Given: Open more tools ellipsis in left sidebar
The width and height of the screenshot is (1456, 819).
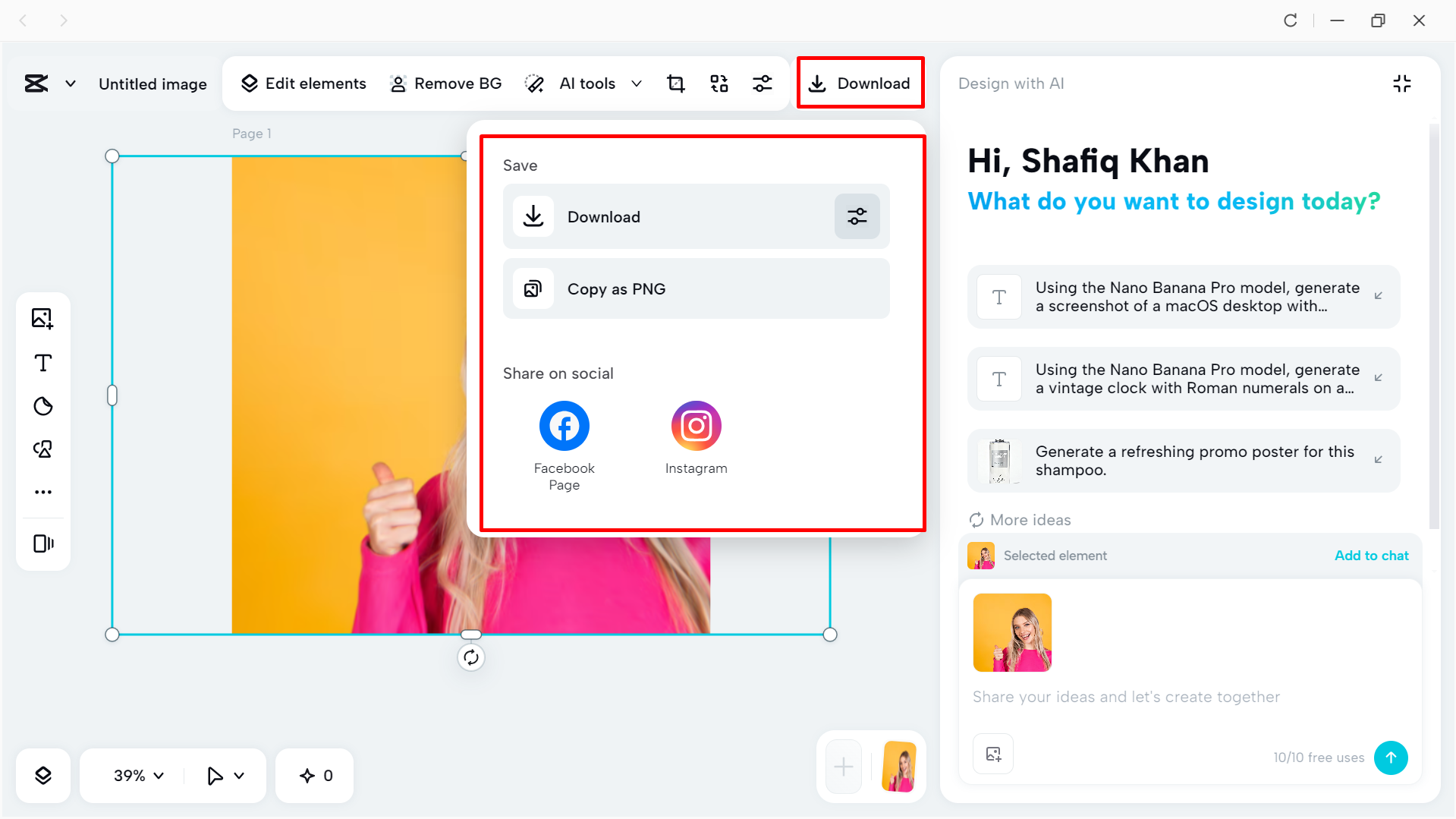Looking at the screenshot, I should (43, 492).
